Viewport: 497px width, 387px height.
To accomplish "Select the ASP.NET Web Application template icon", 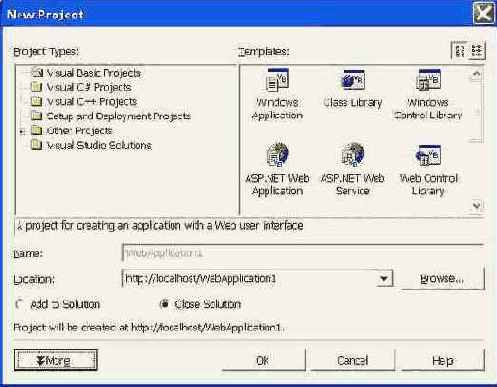I will [277, 155].
